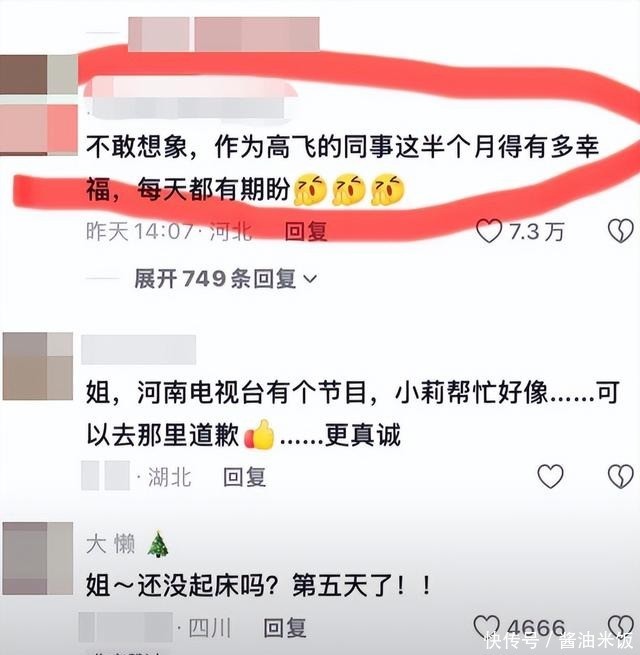This screenshot has width=640, height=655.
Task: Open the username 大懒
Action: point(110,544)
